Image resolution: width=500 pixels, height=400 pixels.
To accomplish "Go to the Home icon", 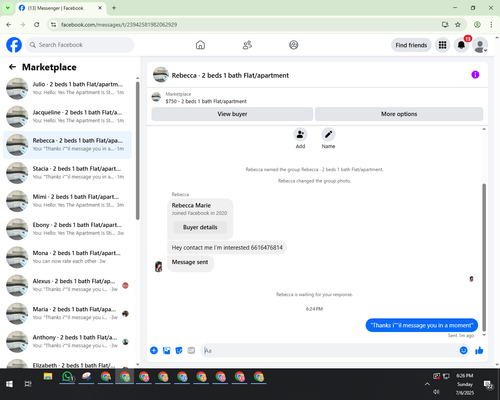I will (200, 45).
